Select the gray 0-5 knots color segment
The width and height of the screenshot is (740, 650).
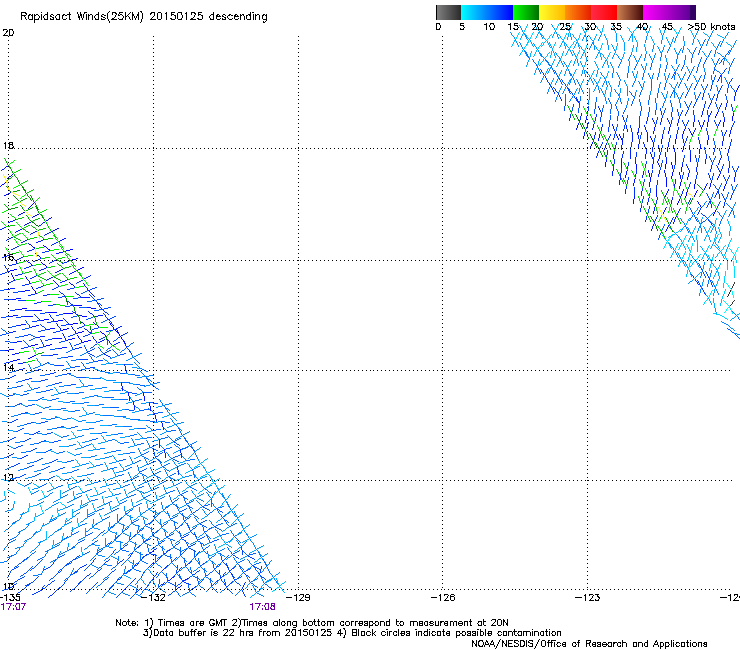coord(448,12)
